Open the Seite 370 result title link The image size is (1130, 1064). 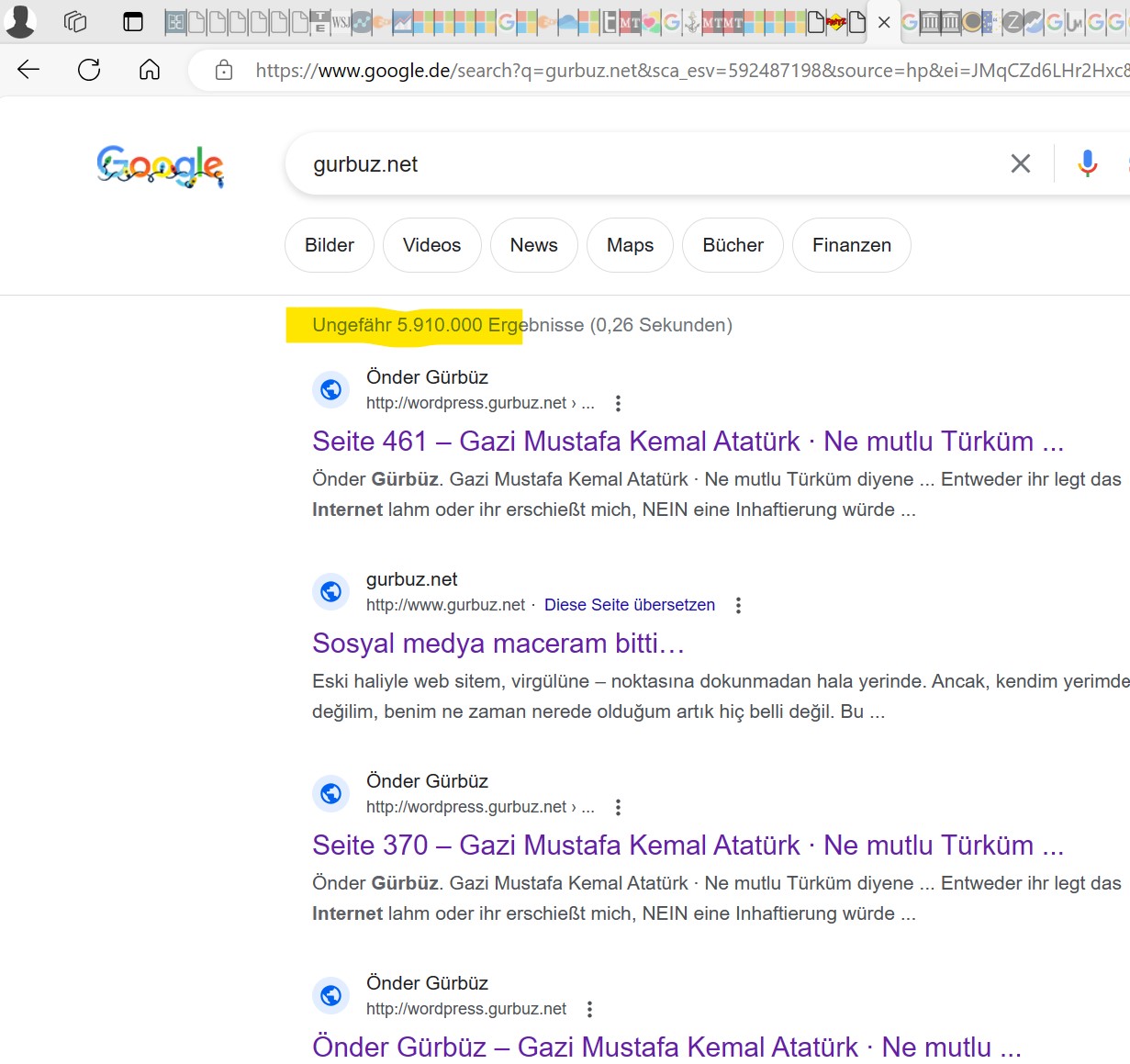point(688,846)
